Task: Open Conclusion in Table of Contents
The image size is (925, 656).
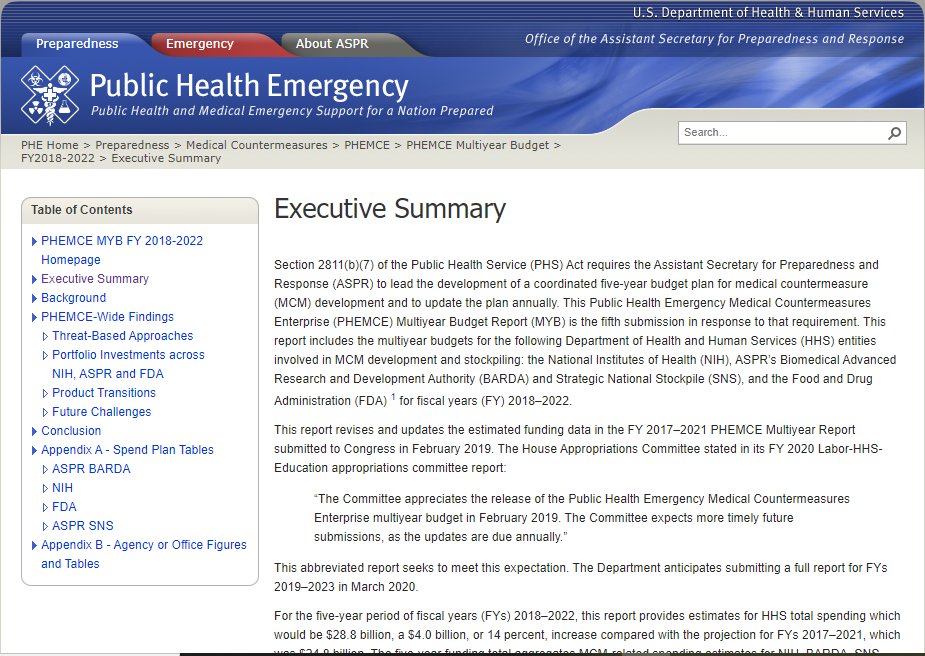Action: tap(71, 431)
